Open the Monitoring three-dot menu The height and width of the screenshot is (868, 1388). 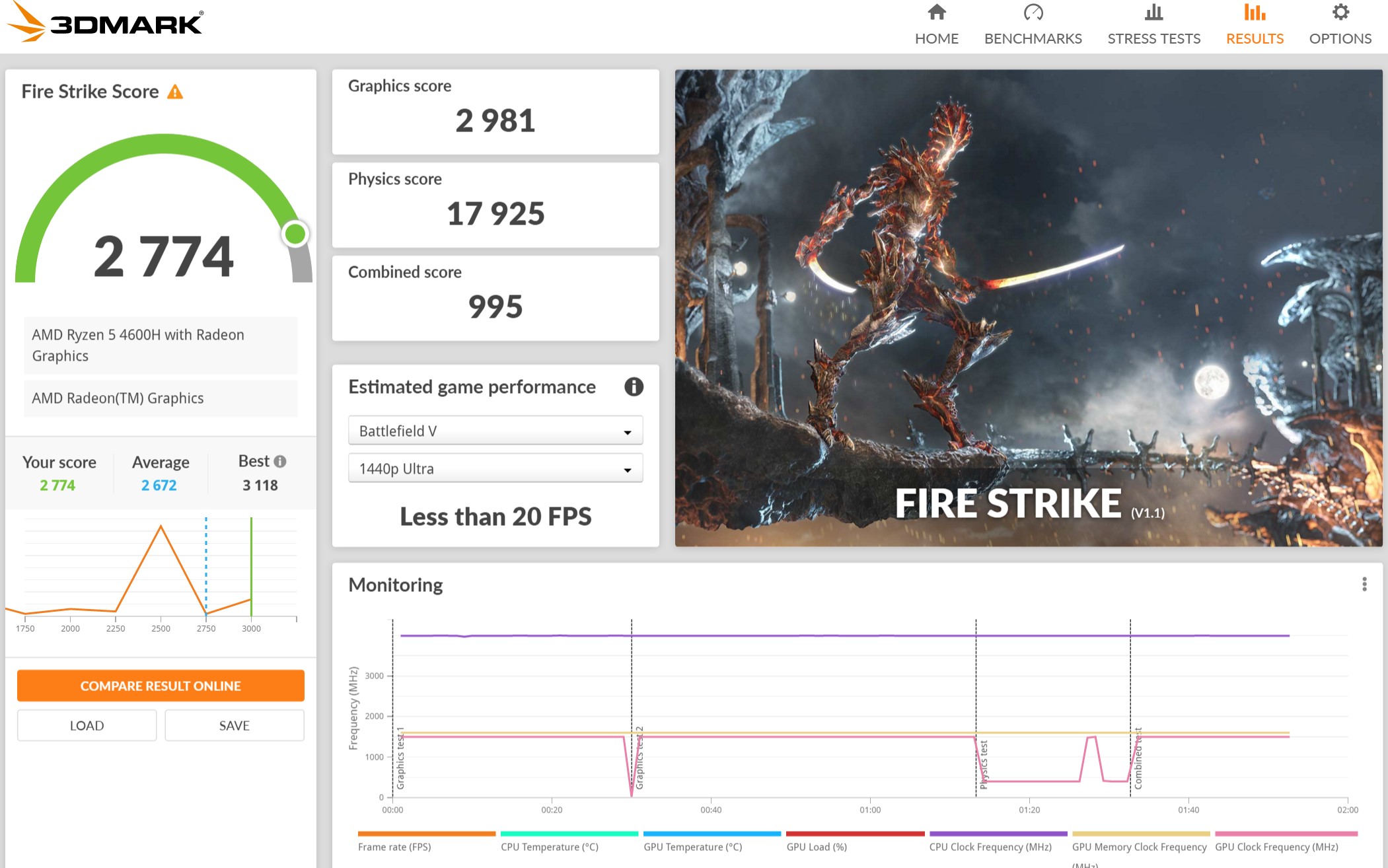(1364, 584)
